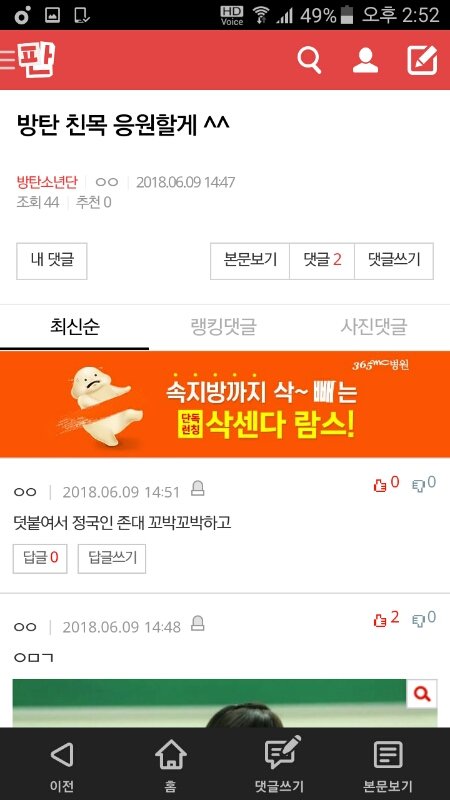Tap the write post pencil icon
This screenshot has width=450, height=800.
[x=422, y=60]
